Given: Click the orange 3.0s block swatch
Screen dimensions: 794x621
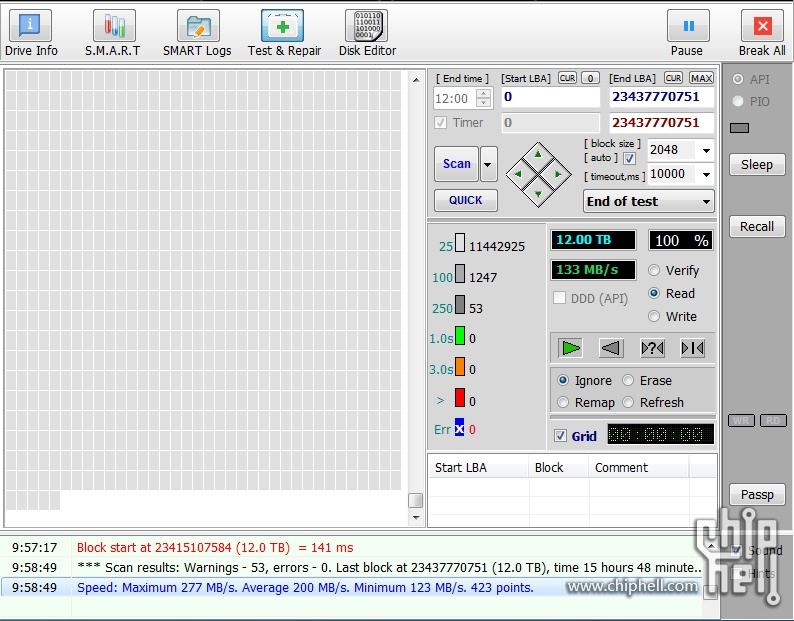Looking at the screenshot, I should pos(460,366).
